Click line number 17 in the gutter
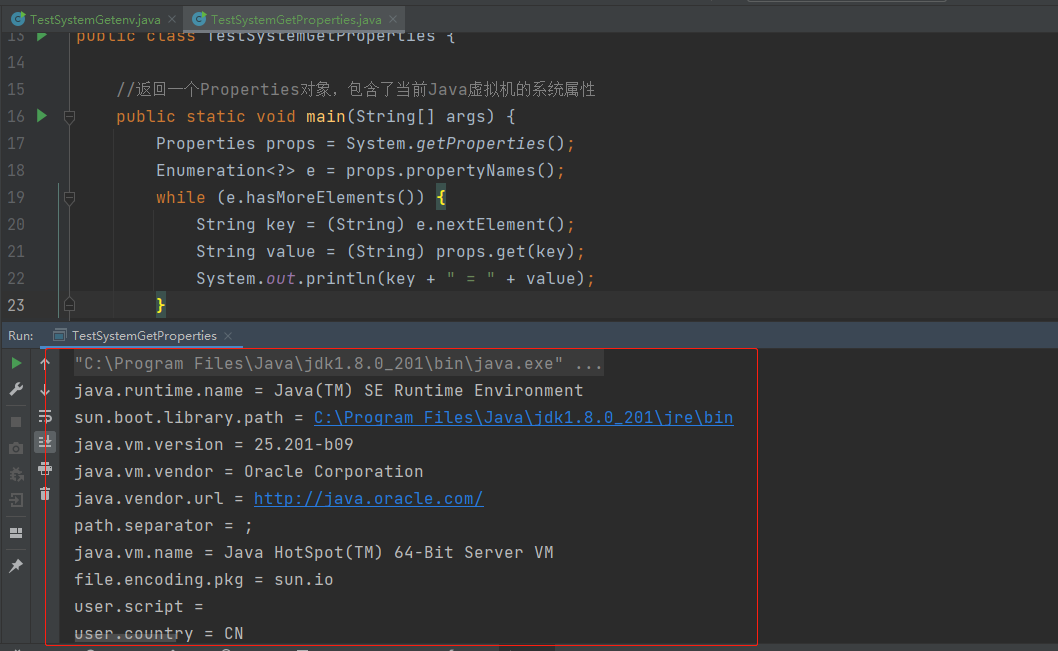1058x651 pixels. click(16, 143)
